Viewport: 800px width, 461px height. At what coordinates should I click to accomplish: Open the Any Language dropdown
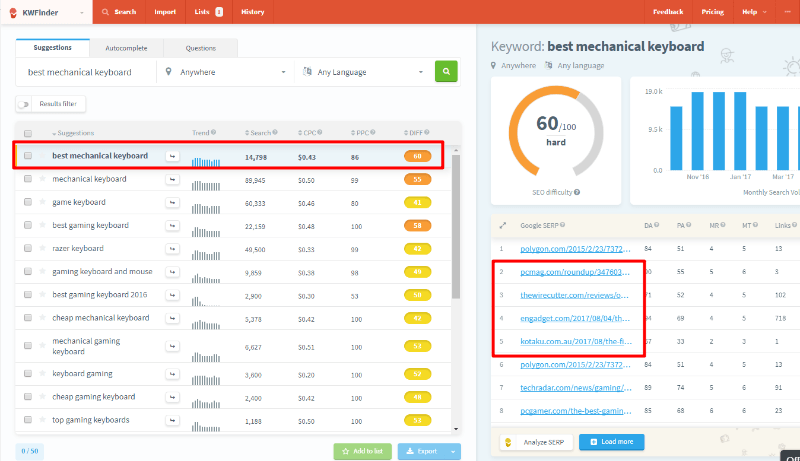point(363,72)
